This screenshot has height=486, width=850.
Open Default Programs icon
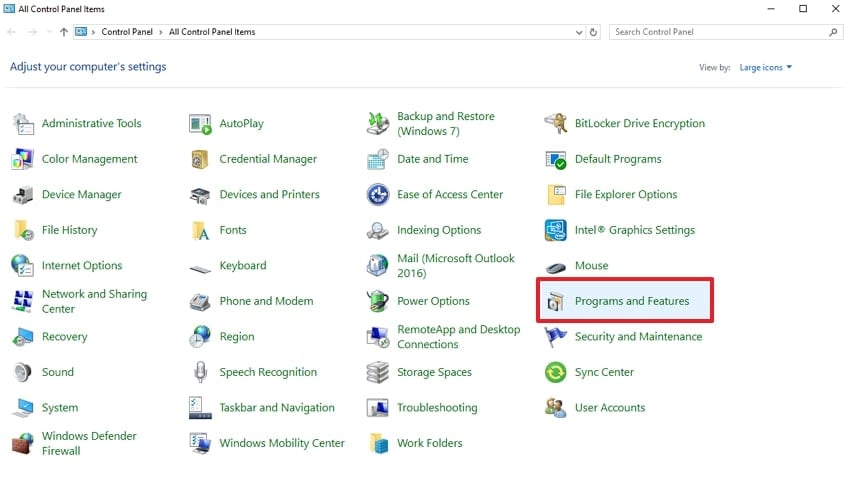(x=556, y=159)
